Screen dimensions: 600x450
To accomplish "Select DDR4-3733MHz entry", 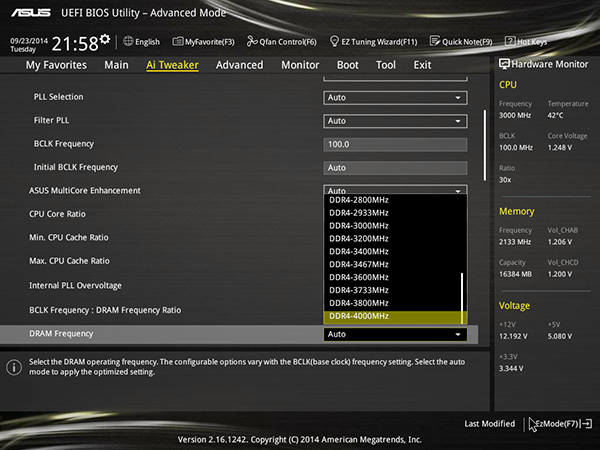I will (x=359, y=290).
